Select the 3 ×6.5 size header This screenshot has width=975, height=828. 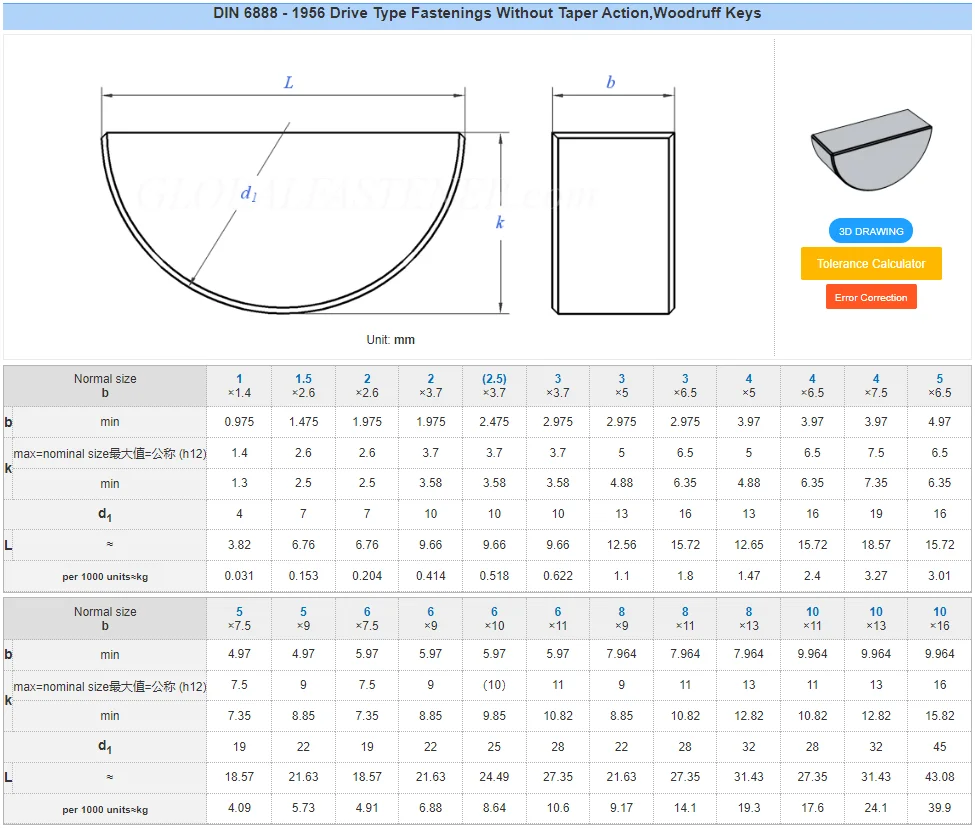click(x=685, y=386)
